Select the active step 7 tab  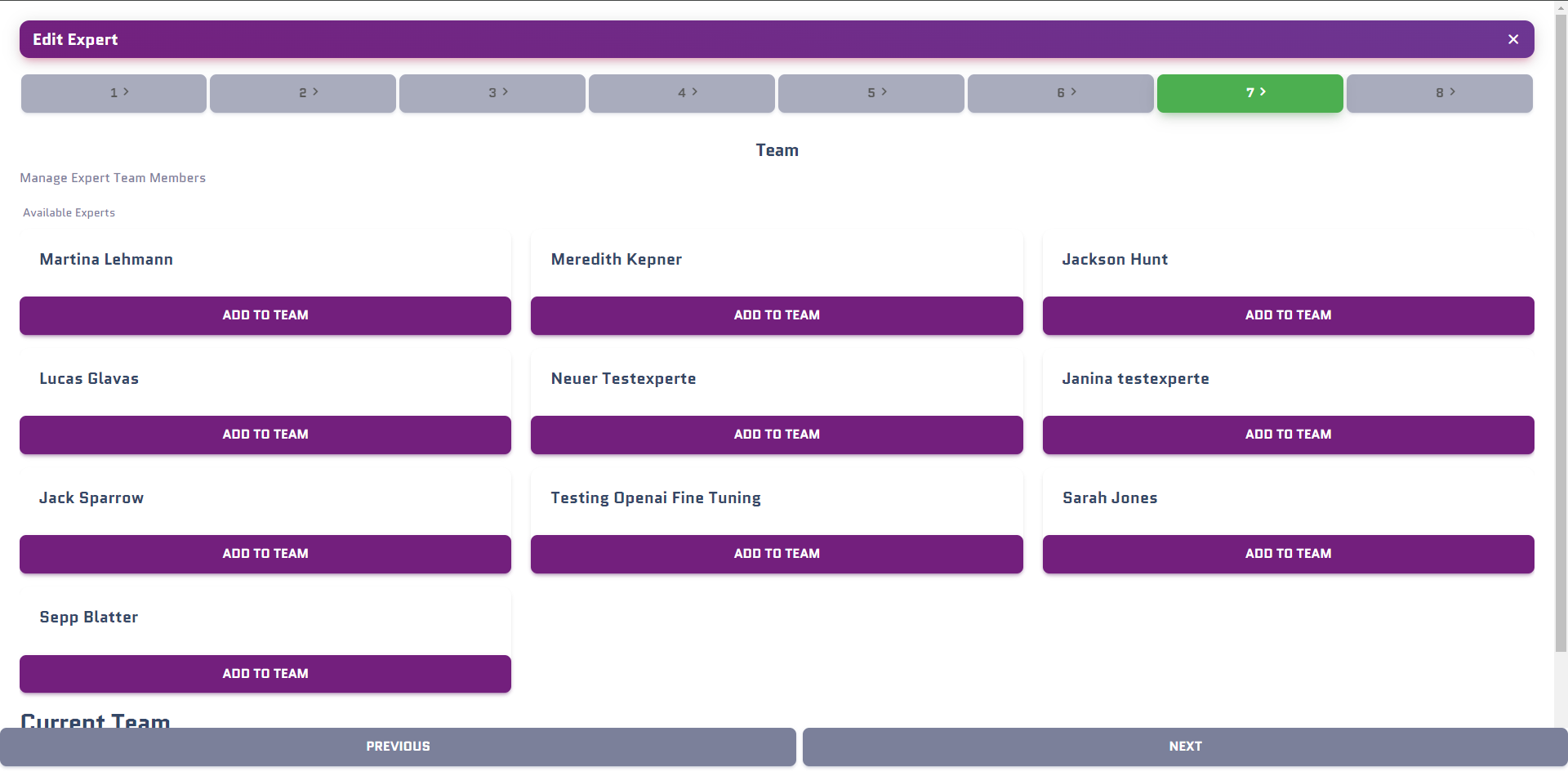(1250, 93)
